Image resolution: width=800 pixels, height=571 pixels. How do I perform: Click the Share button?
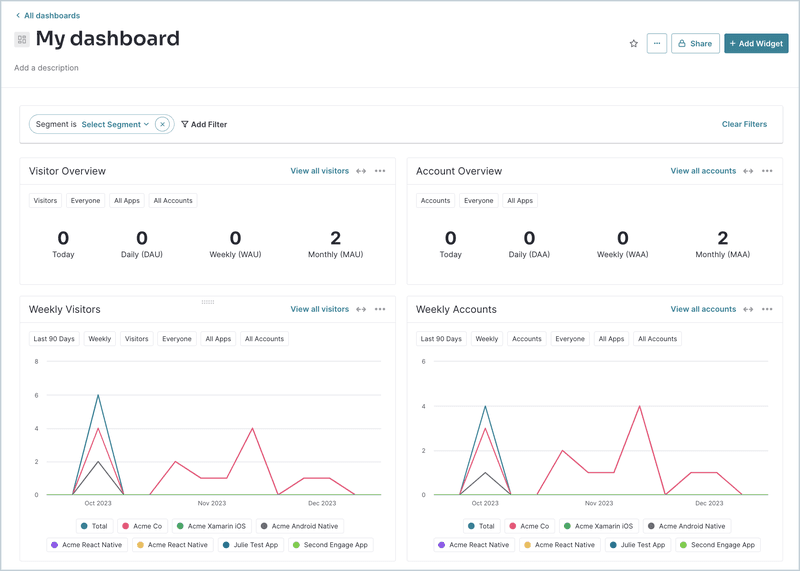click(695, 44)
